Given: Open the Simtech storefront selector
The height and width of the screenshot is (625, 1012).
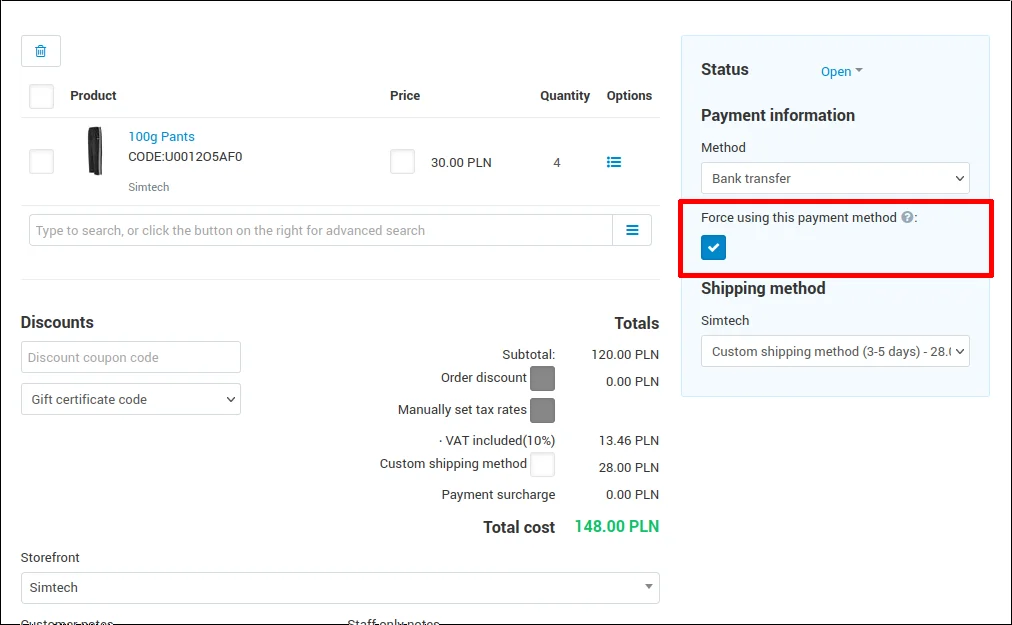Looking at the screenshot, I should (340, 588).
